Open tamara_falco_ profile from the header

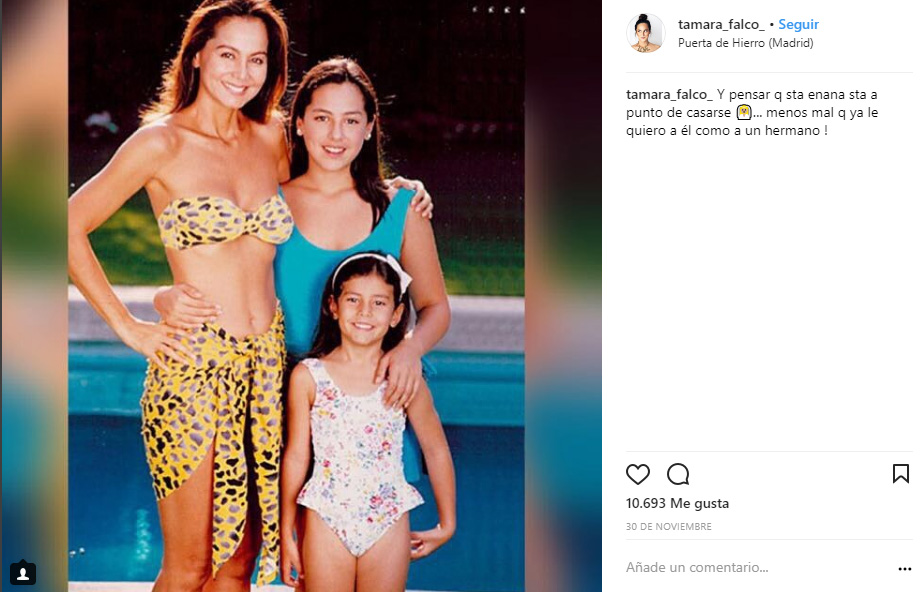pos(721,24)
